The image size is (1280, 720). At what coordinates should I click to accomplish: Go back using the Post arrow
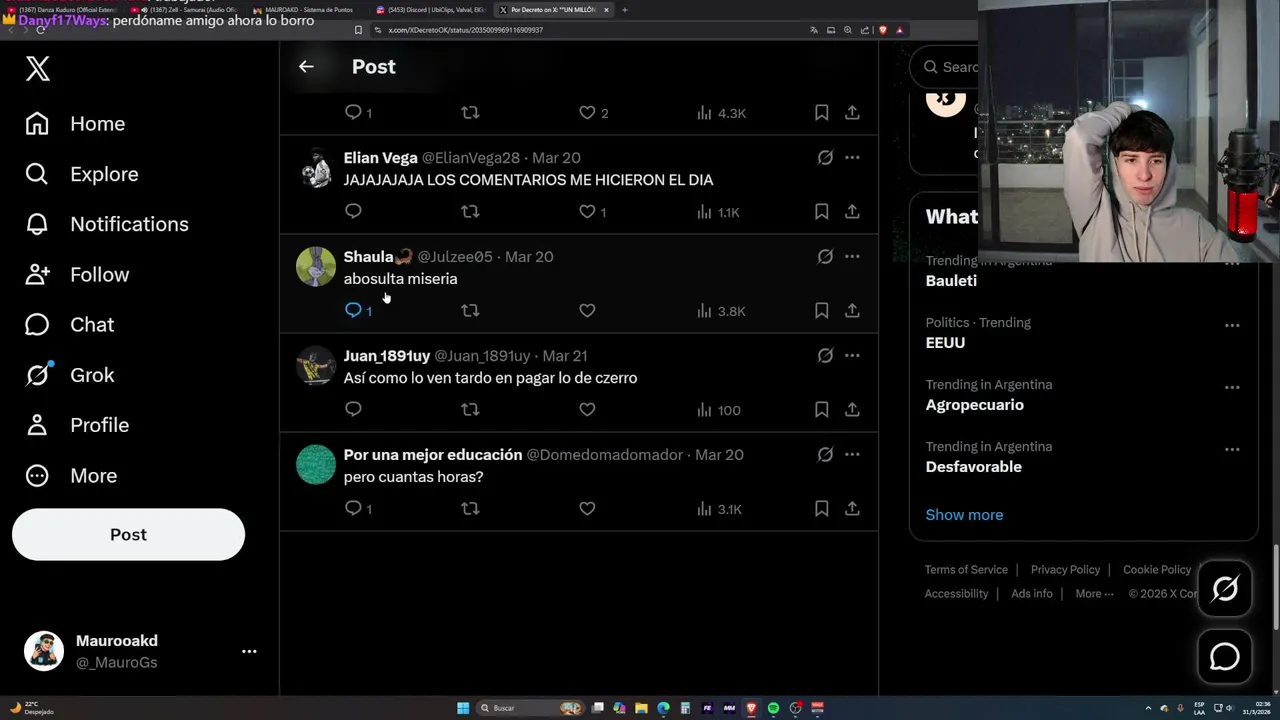[306, 66]
